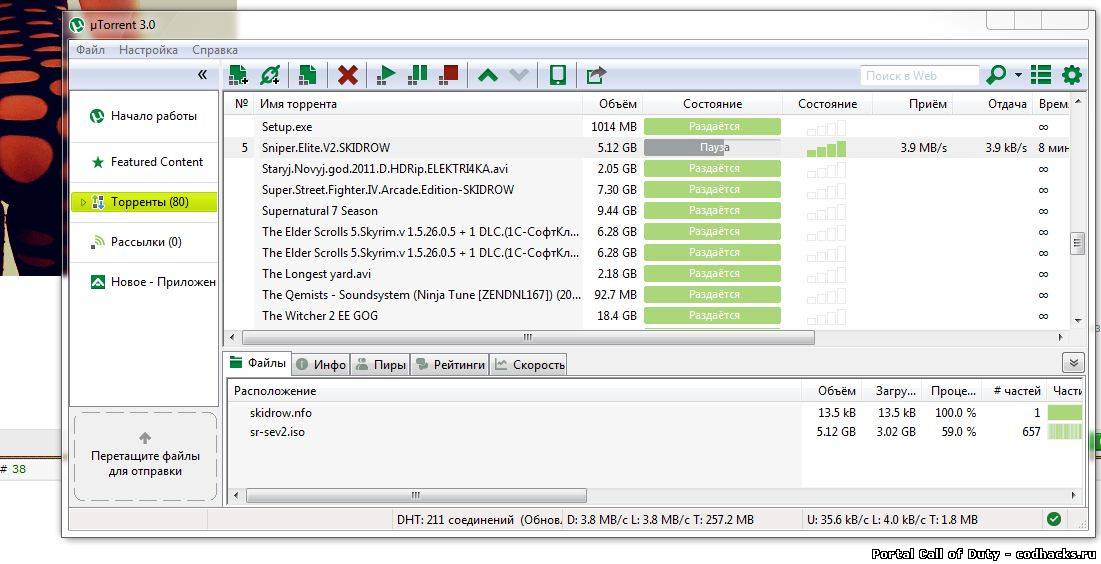
Task: Switch to the Рейтинги tab
Action: (450, 365)
